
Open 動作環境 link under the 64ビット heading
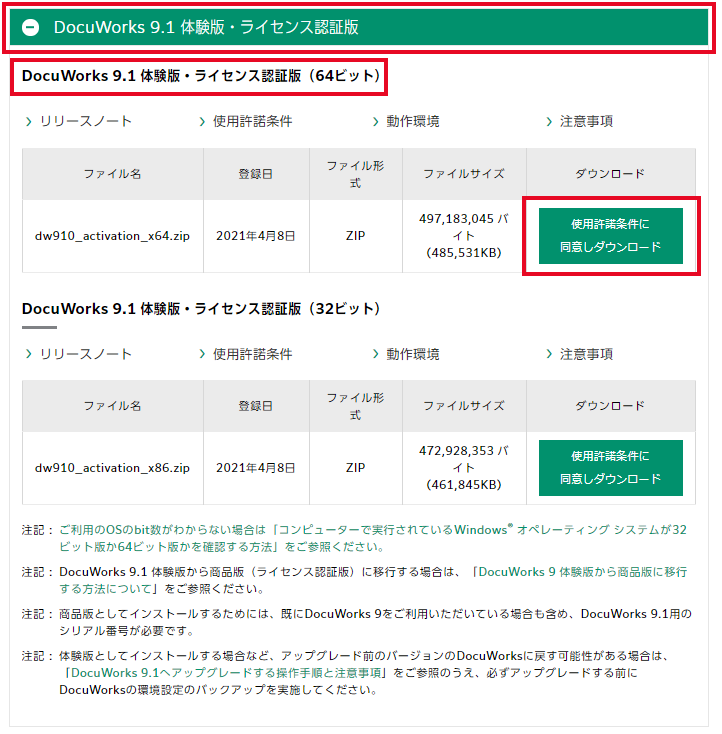tap(413, 121)
